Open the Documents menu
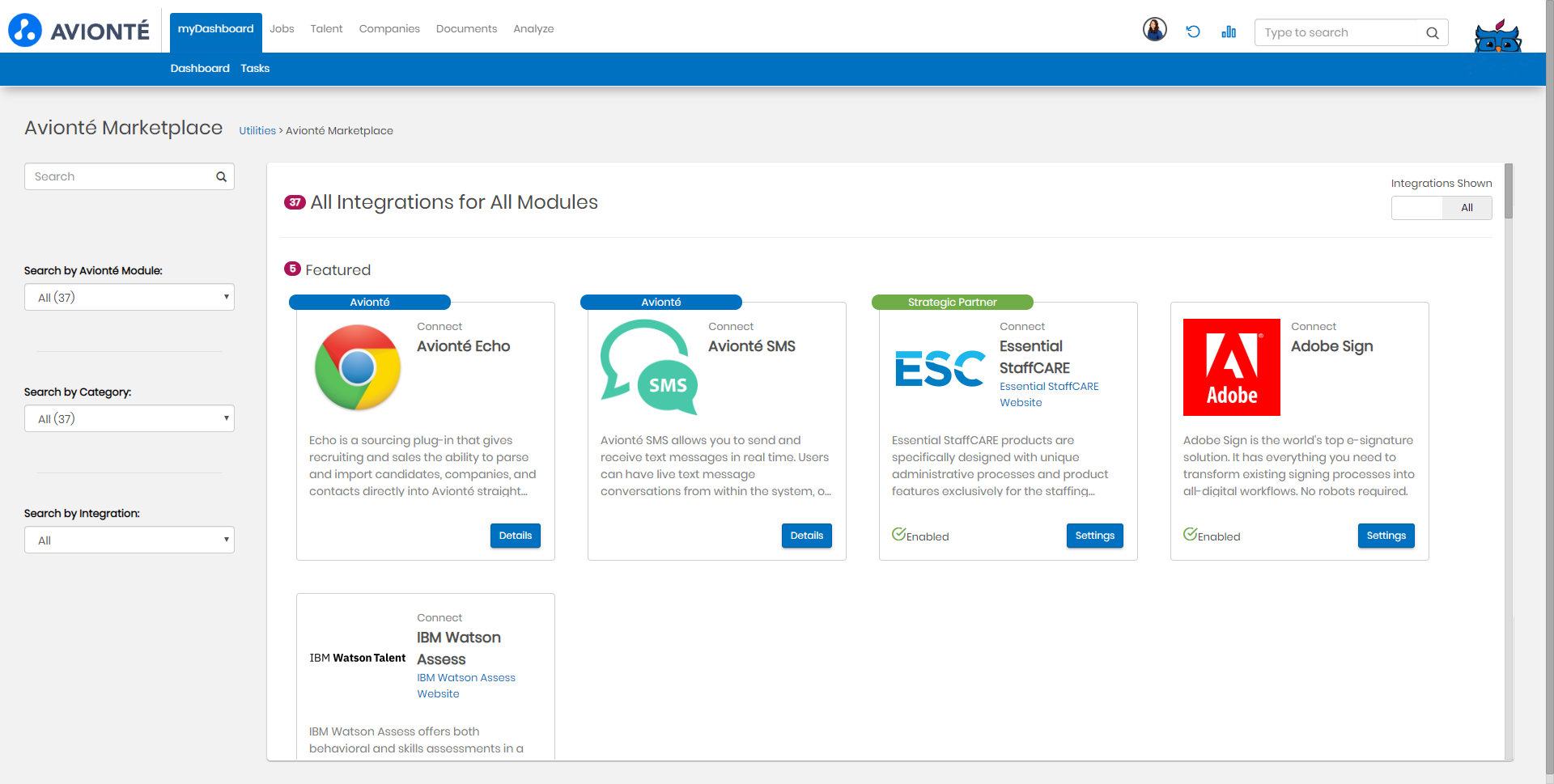The height and width of the screenshot is (784, 1554). coord(466,29)
